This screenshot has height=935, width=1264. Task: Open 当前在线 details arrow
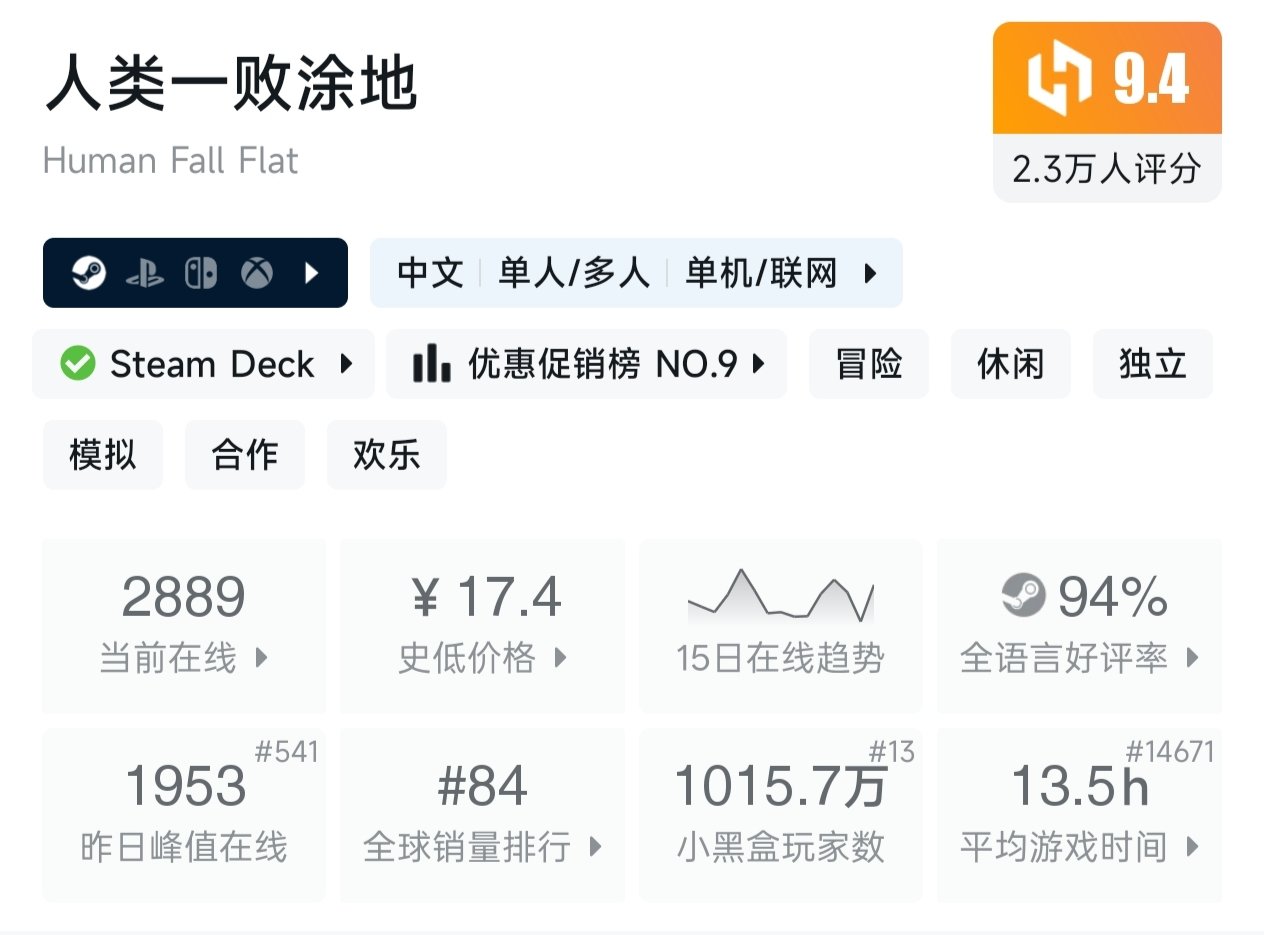tap(262, 658)
